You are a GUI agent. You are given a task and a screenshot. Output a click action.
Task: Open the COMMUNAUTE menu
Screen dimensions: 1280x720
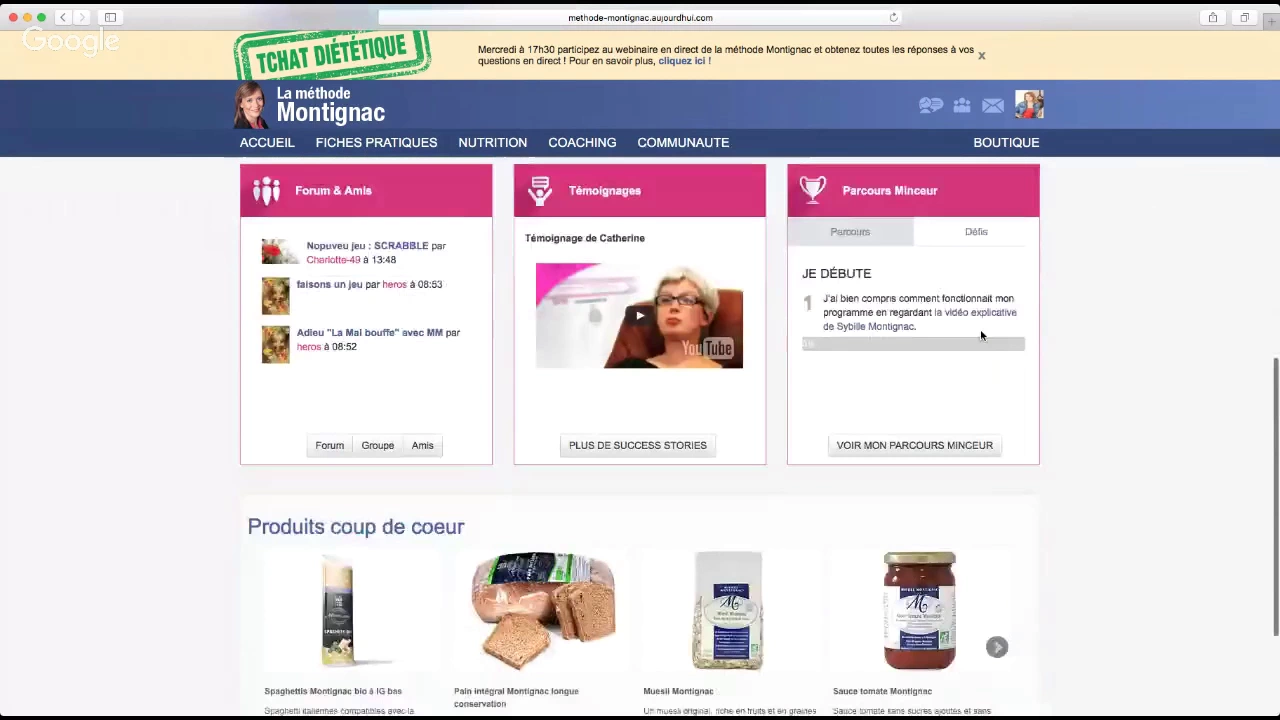click(x=683, y=142)
